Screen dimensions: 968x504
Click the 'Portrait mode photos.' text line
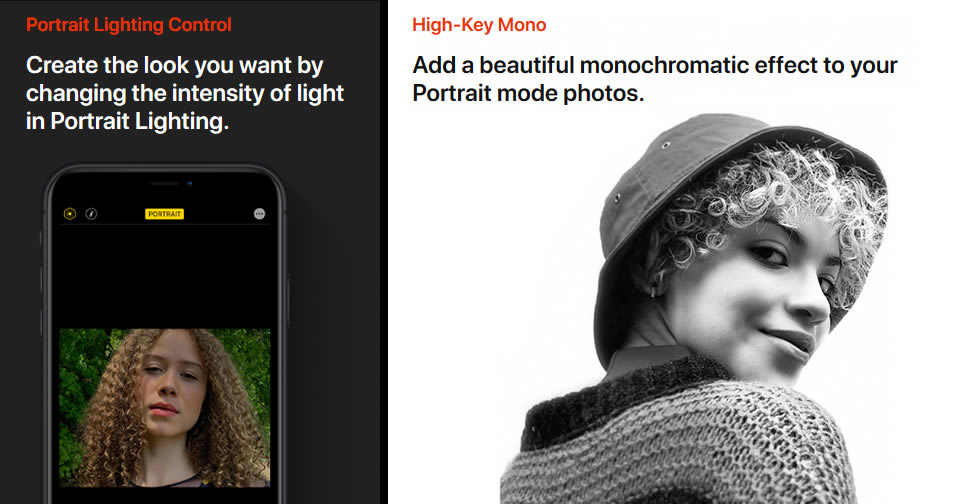click(x=528, y=93)
